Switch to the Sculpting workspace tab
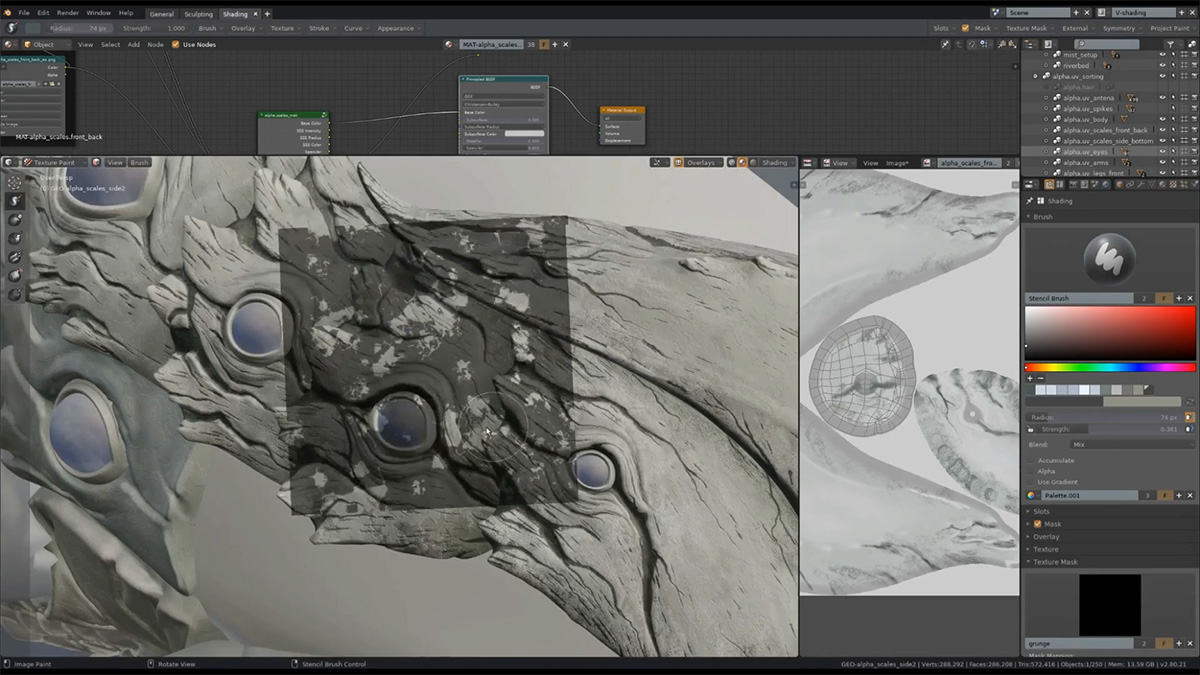 (x=198, y=14)
